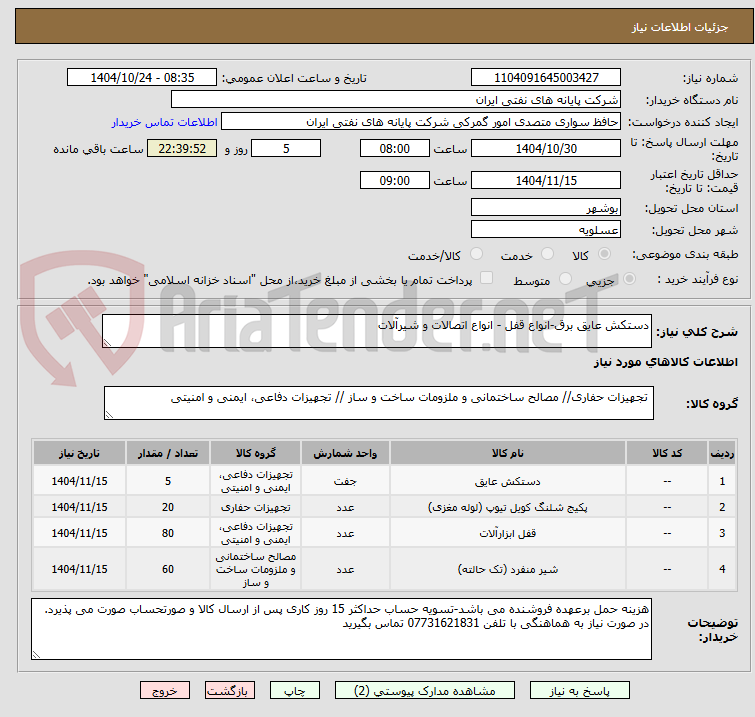The width and height of the screenshot is (755, 717).
Task: Click the quantity cell showing 20
Action: coord(168,507)
